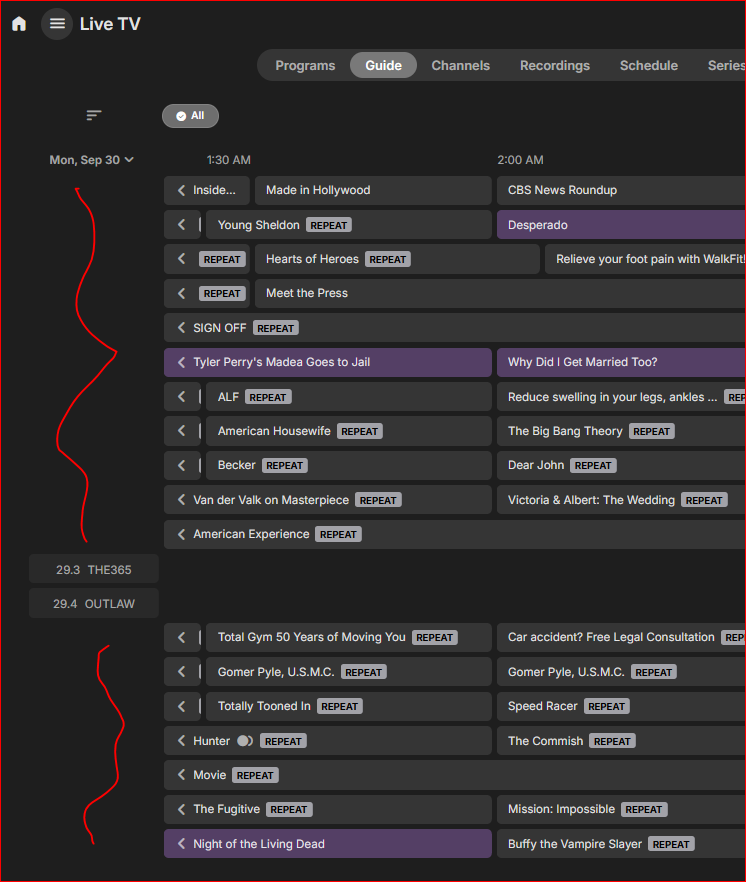The width and height of the screenshot is (746, 882).
Task: Open the Schedule tab
Action: [x=649, y=66]
